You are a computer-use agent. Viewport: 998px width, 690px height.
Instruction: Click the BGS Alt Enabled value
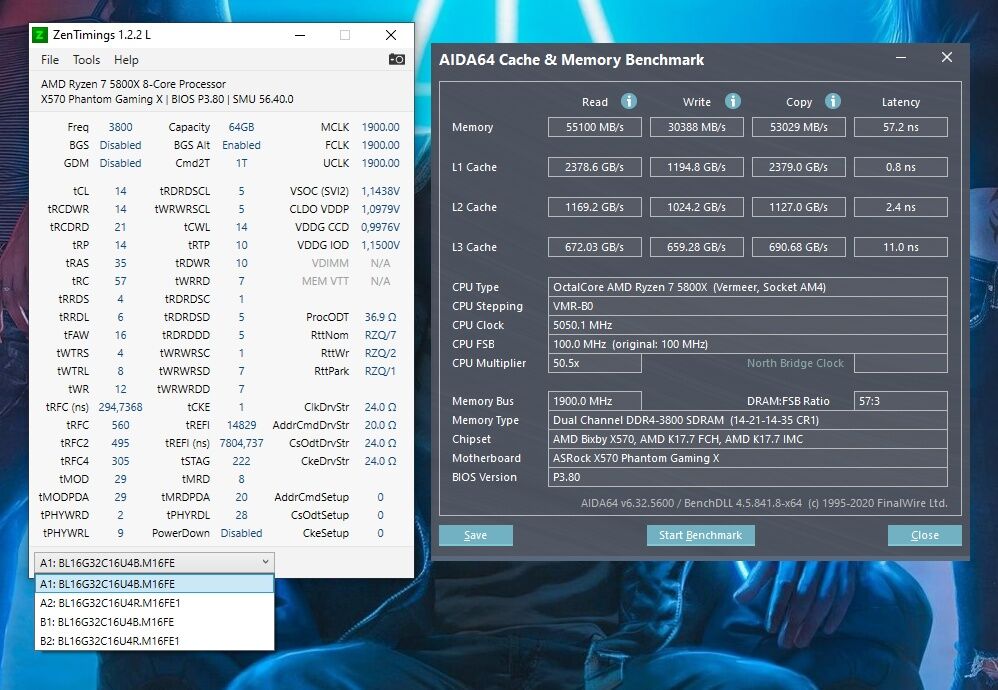point(241,145)
